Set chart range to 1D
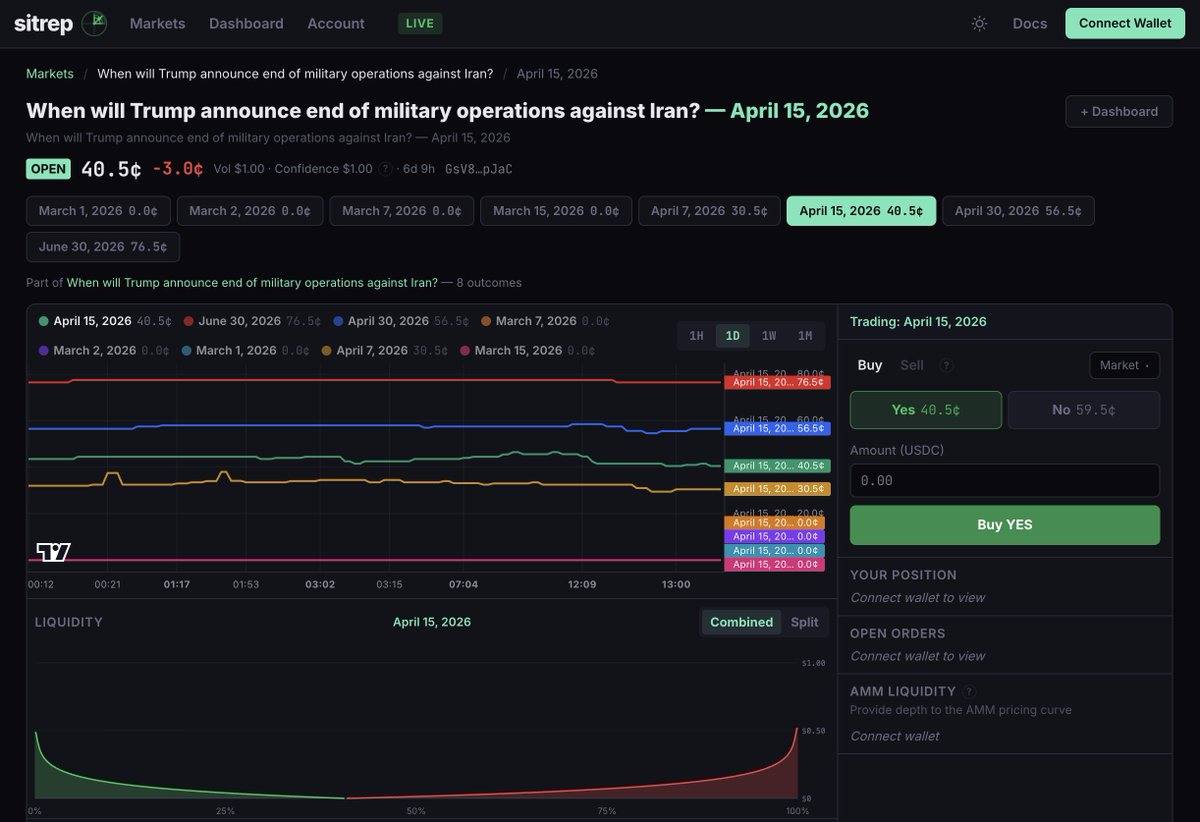This screenshot has height=822, width=1200. pyautogui.click(x=732, y=336)
